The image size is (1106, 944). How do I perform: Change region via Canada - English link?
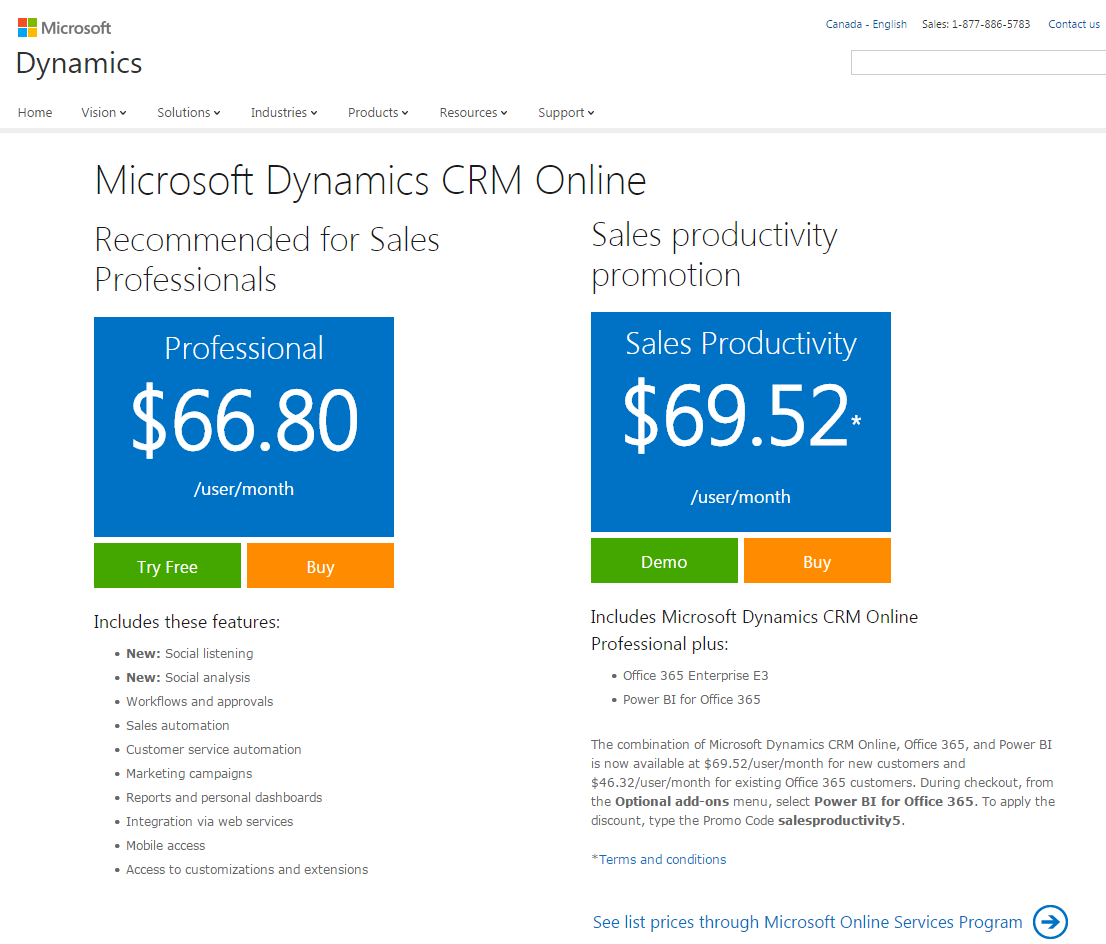pyautogui.click(x=866, y=24)
